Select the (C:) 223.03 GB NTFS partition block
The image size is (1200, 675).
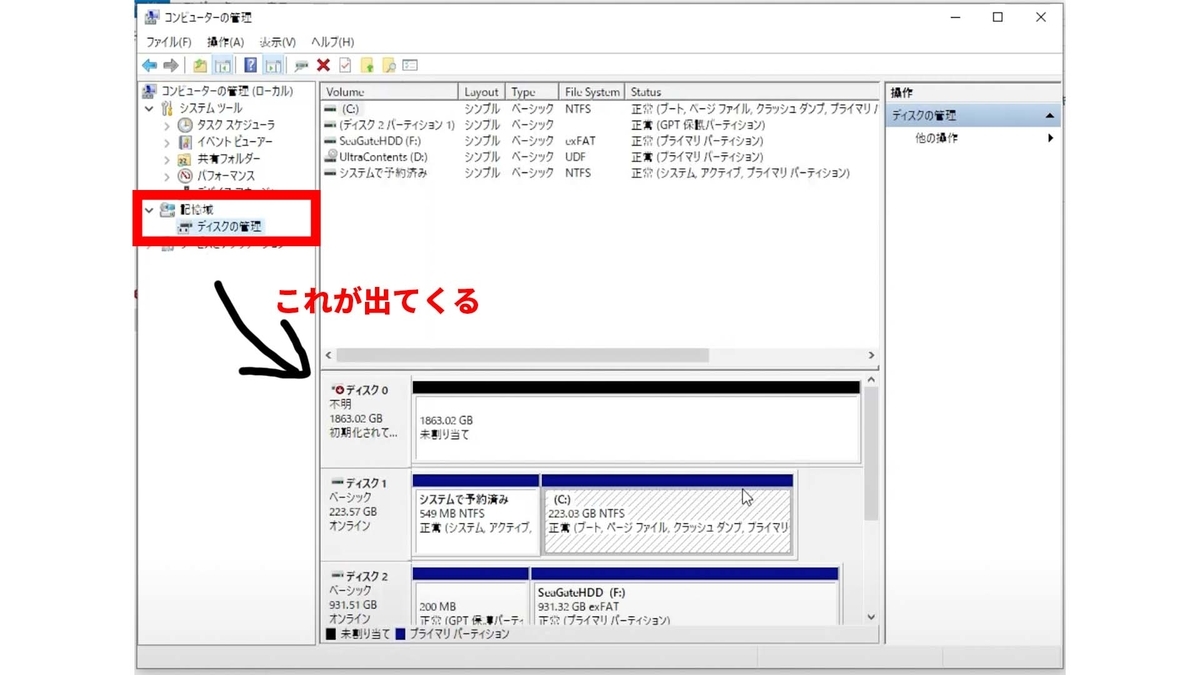pos(667,514)
